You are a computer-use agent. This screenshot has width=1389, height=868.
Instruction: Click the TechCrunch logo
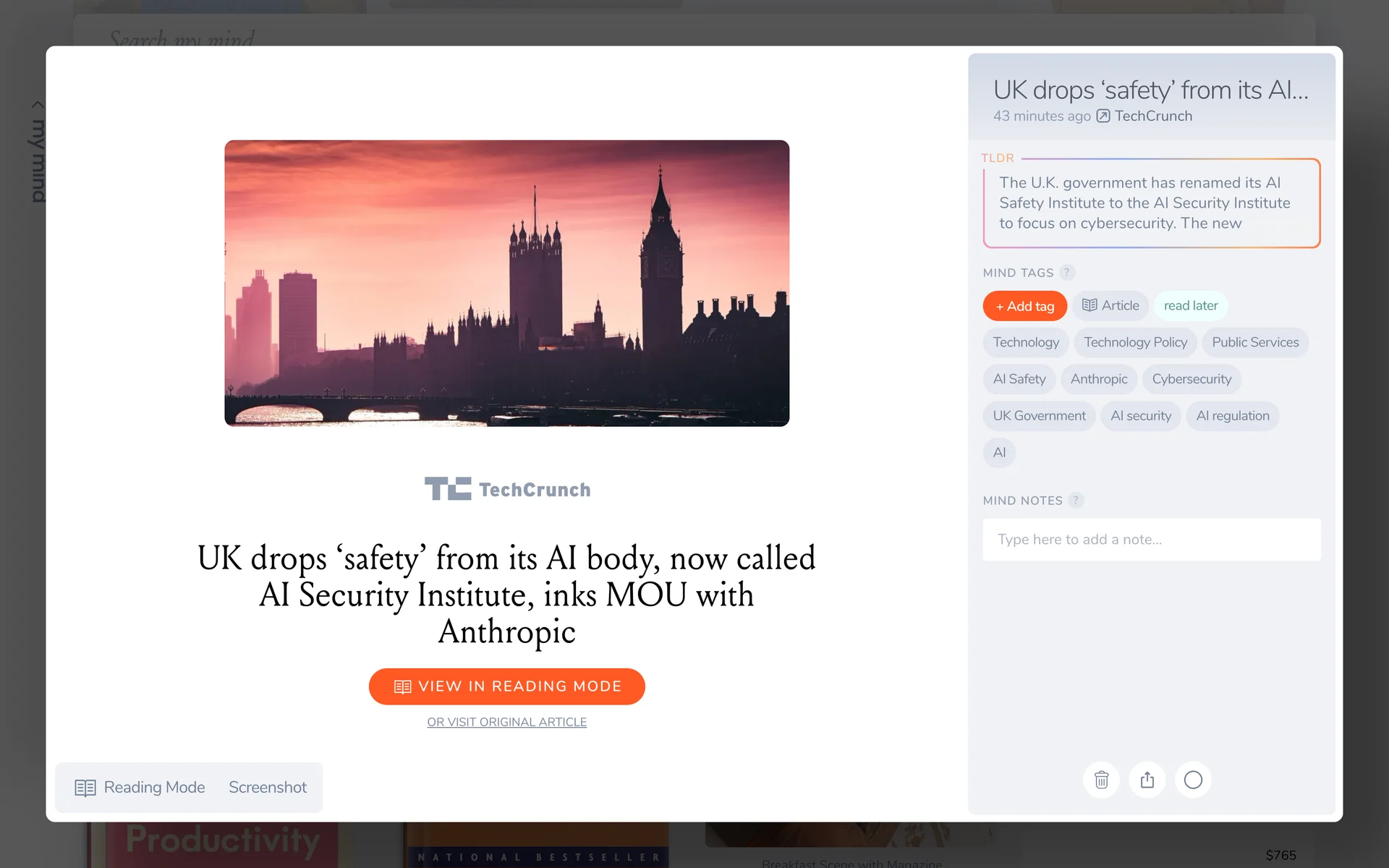[x=507, y=489]
